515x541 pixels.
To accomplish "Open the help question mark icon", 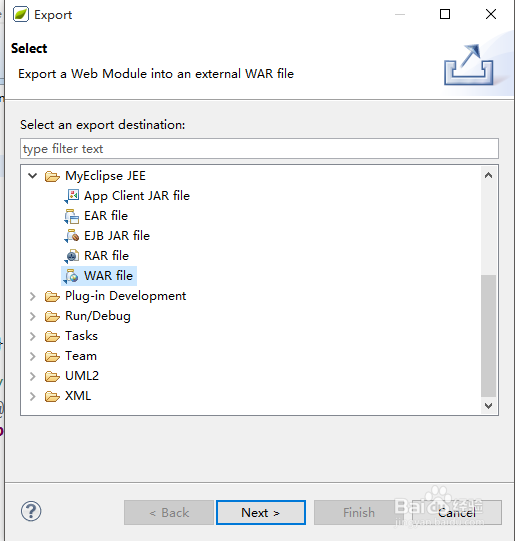I will pyautogui.click(x=31, y=511).
